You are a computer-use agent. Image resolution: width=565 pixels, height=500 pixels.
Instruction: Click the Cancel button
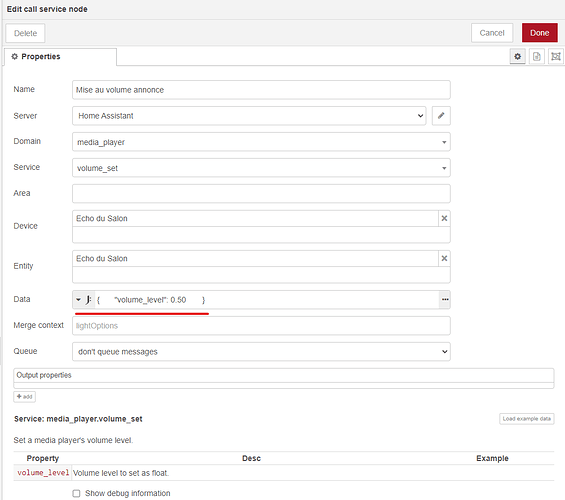(x=492, y=33)
